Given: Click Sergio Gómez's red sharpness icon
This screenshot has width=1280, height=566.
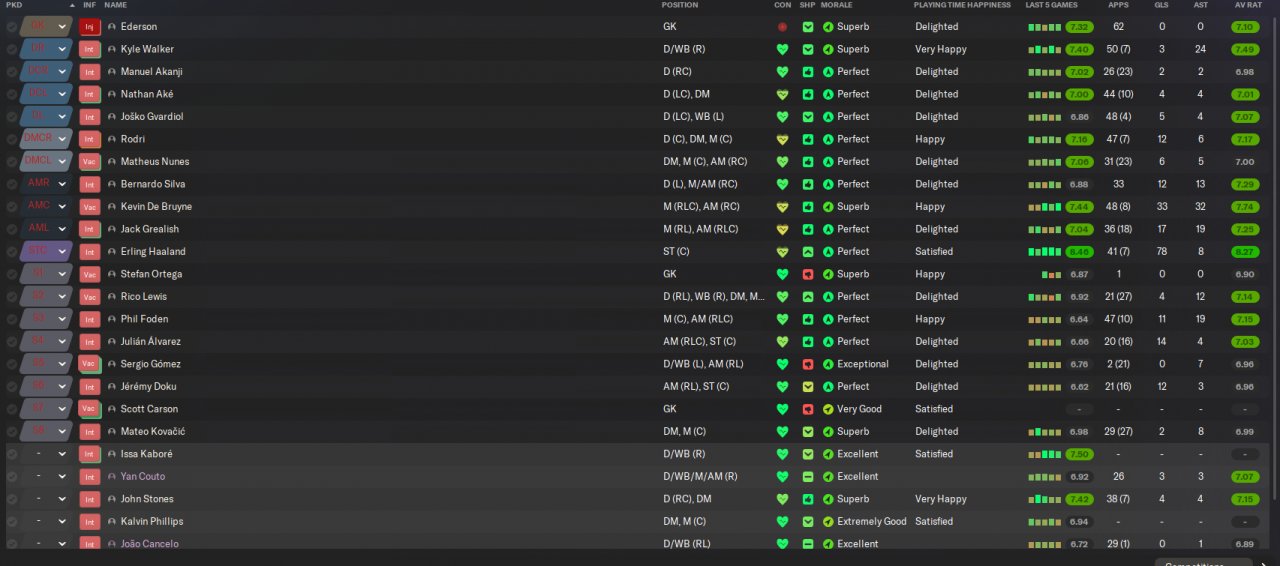Looking at the screenshot, I should (x=808, y=364).
